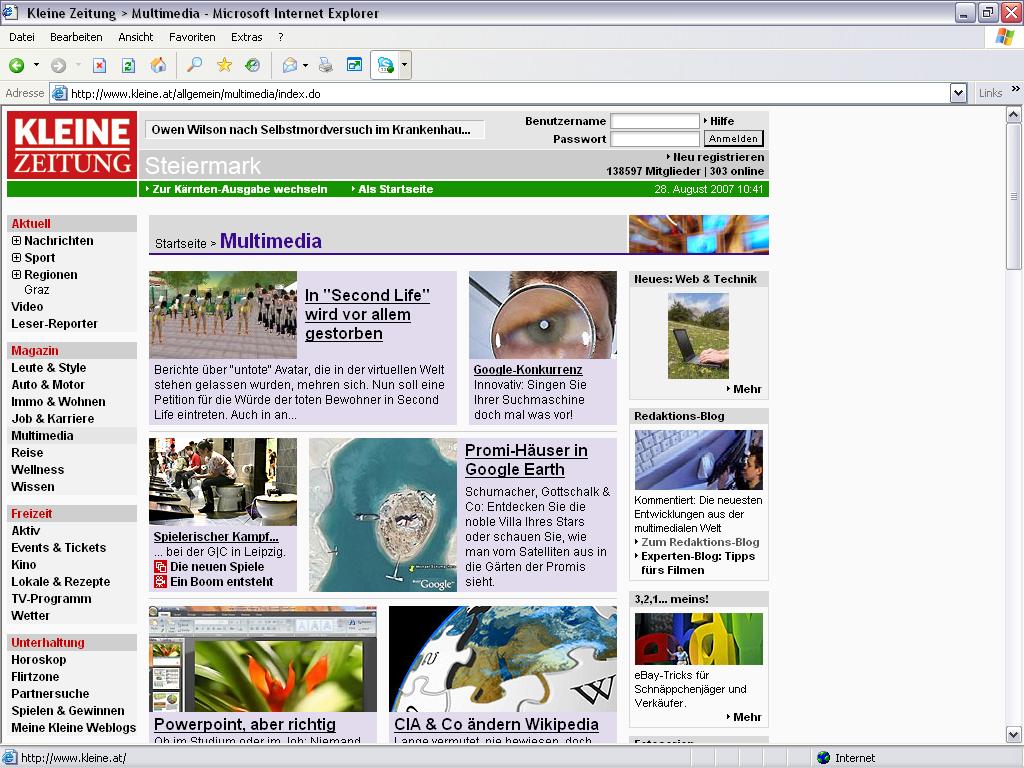Open History icon in toolbar

253,65
